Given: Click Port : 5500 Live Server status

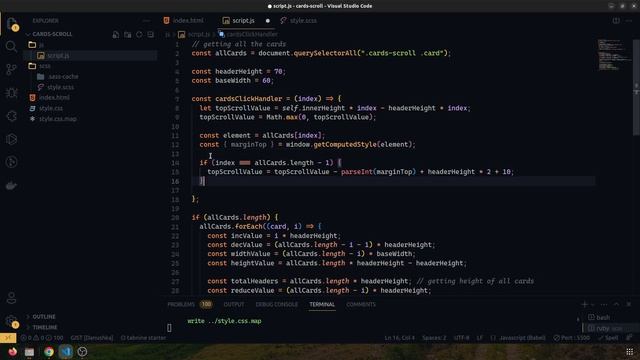Looking at the screenshot, I should coord(571,338).
